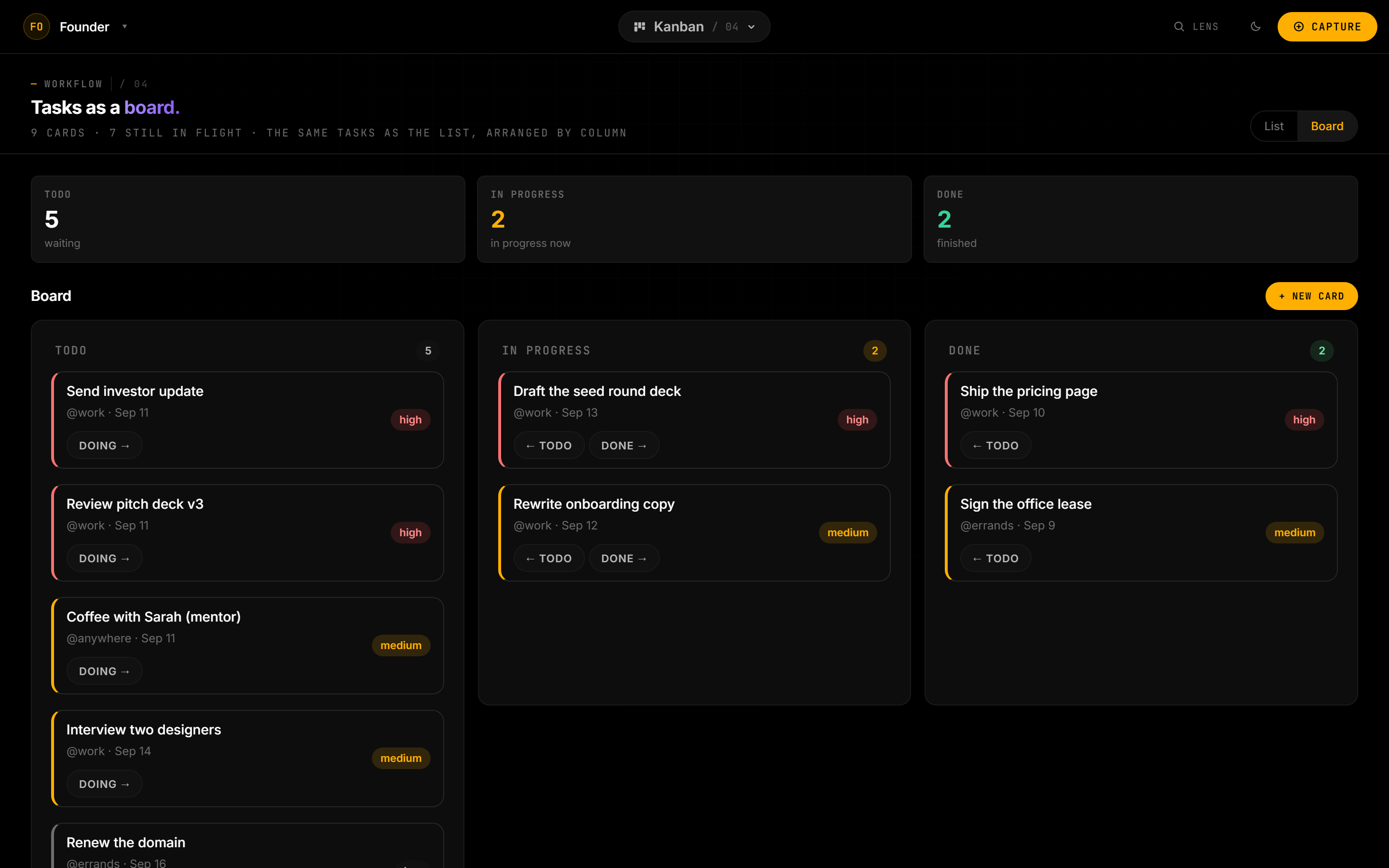Click the Kanban board grid icon
1389x868 pixels.
(640, 27)
